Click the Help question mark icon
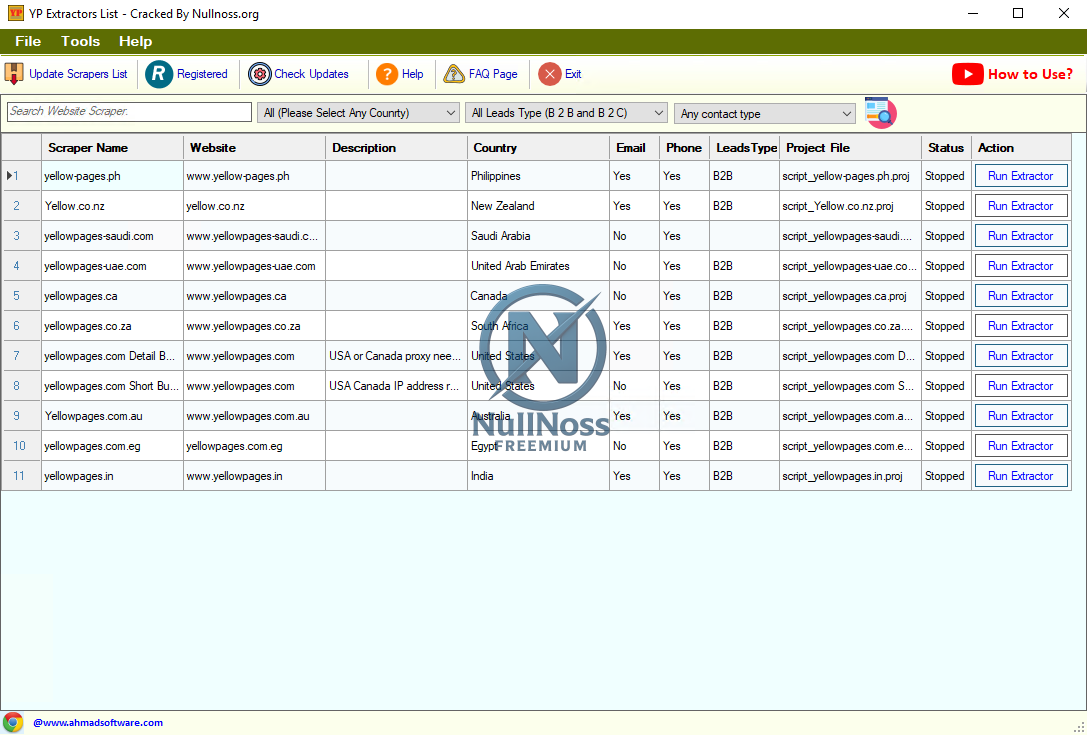Viewport: 1087px width, 735px height. pos(387,73)
